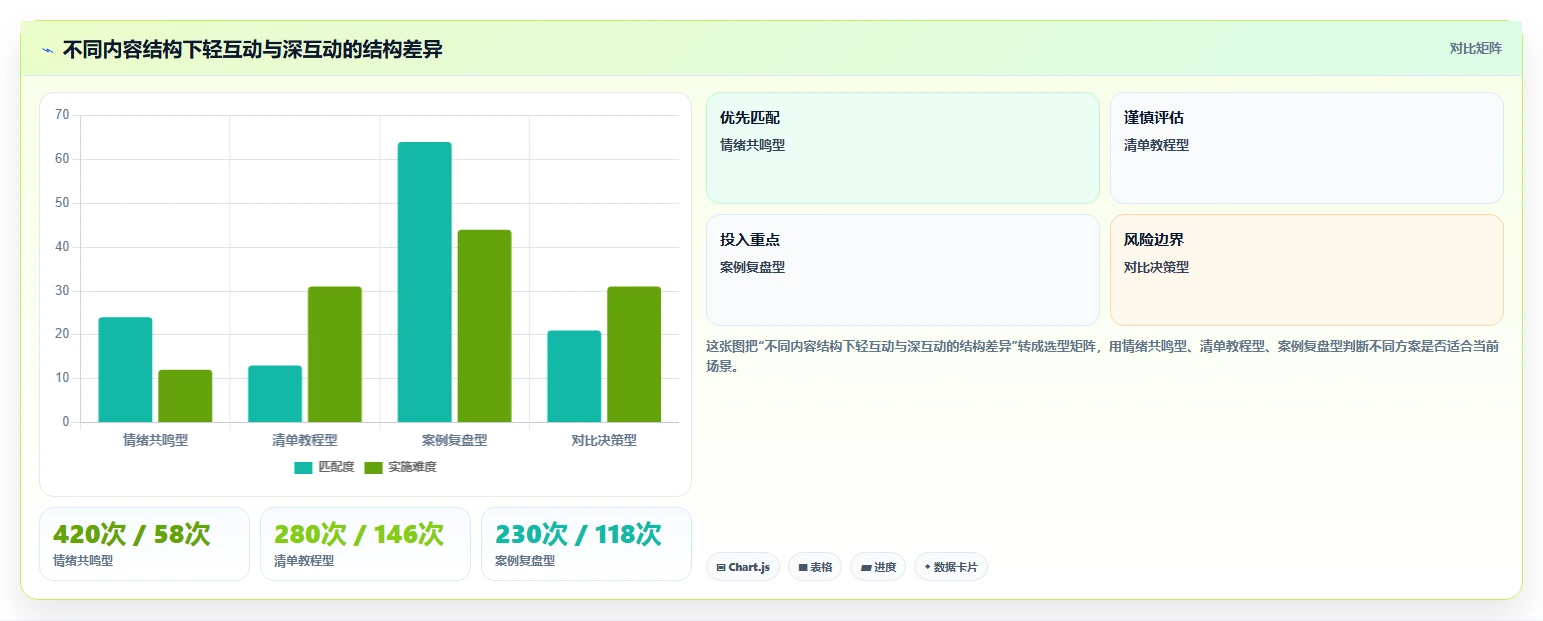
Task: Click the 案例复盘型 x-axis label
Action: pyautogui.click(x=454, y=440)
